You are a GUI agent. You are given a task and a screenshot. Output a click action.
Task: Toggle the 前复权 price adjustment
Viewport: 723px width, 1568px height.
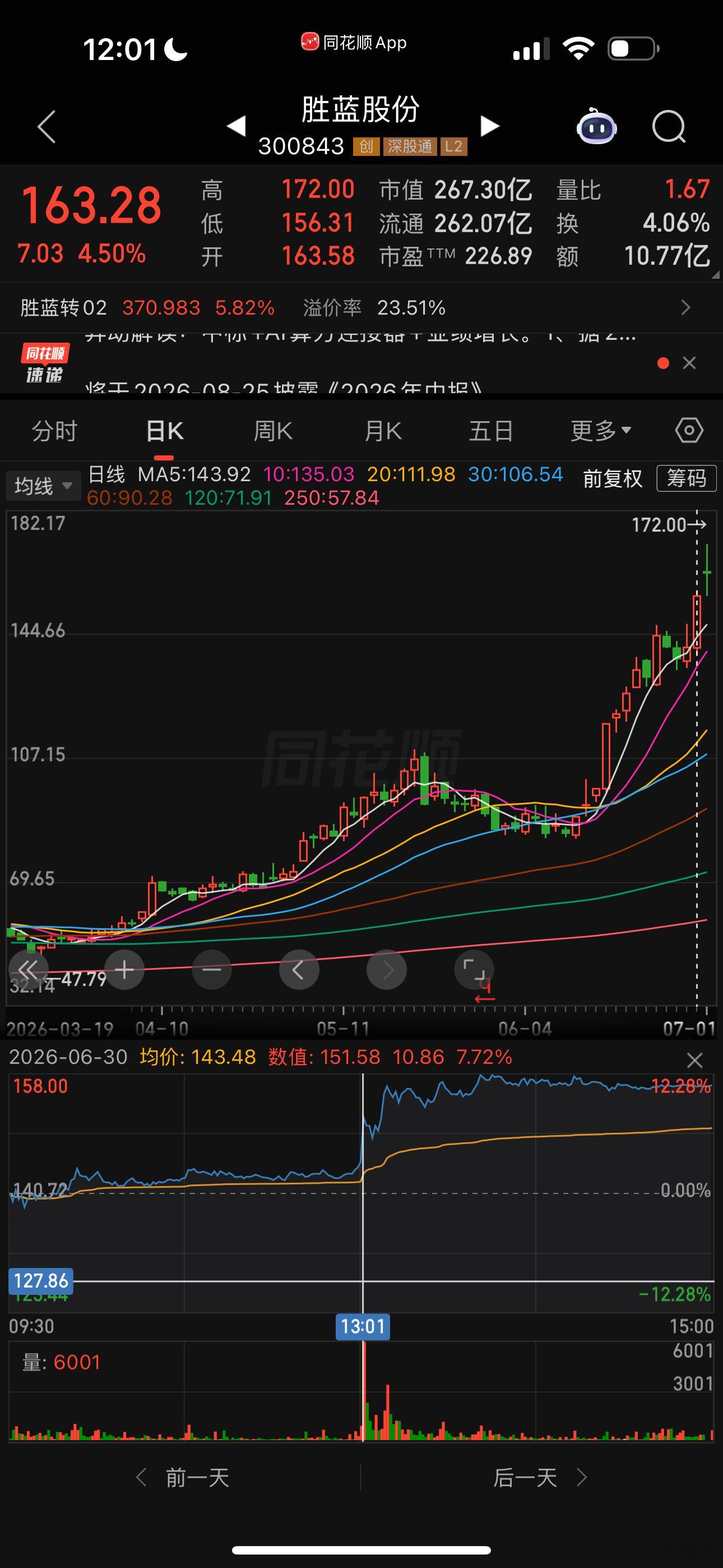[612, 478]
